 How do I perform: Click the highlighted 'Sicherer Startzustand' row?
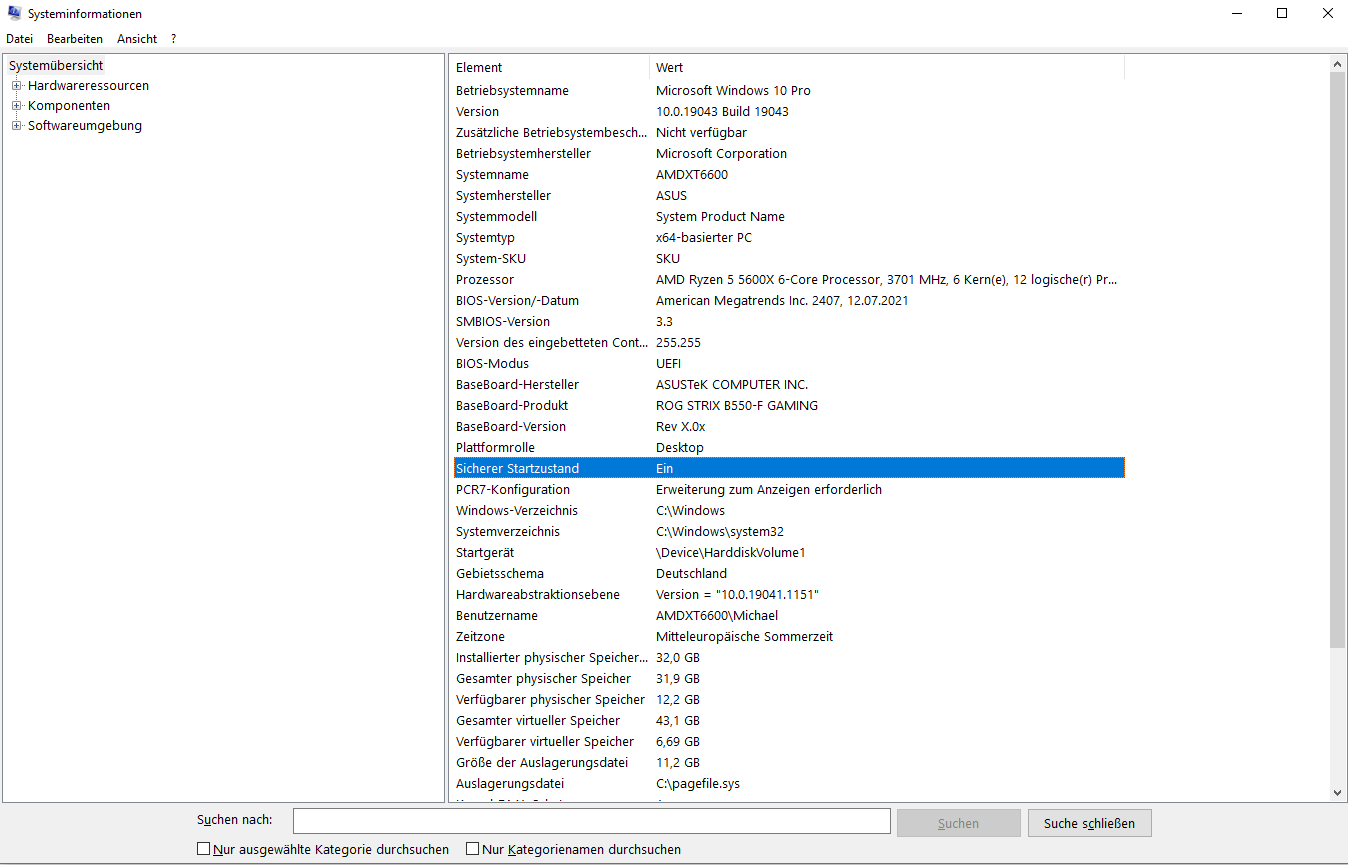[789, 468]
